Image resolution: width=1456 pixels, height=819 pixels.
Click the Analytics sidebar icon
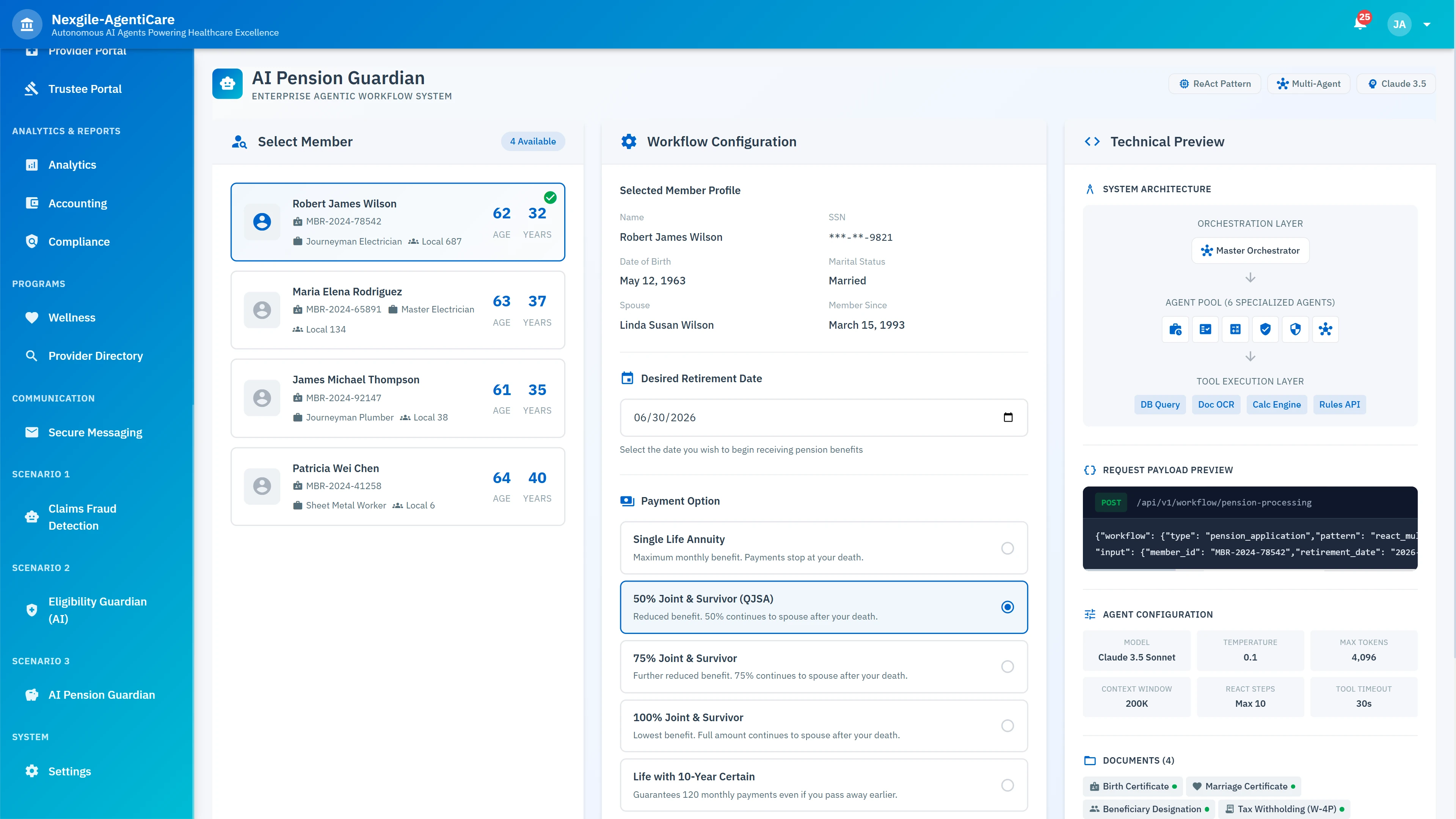click(31, 165)
